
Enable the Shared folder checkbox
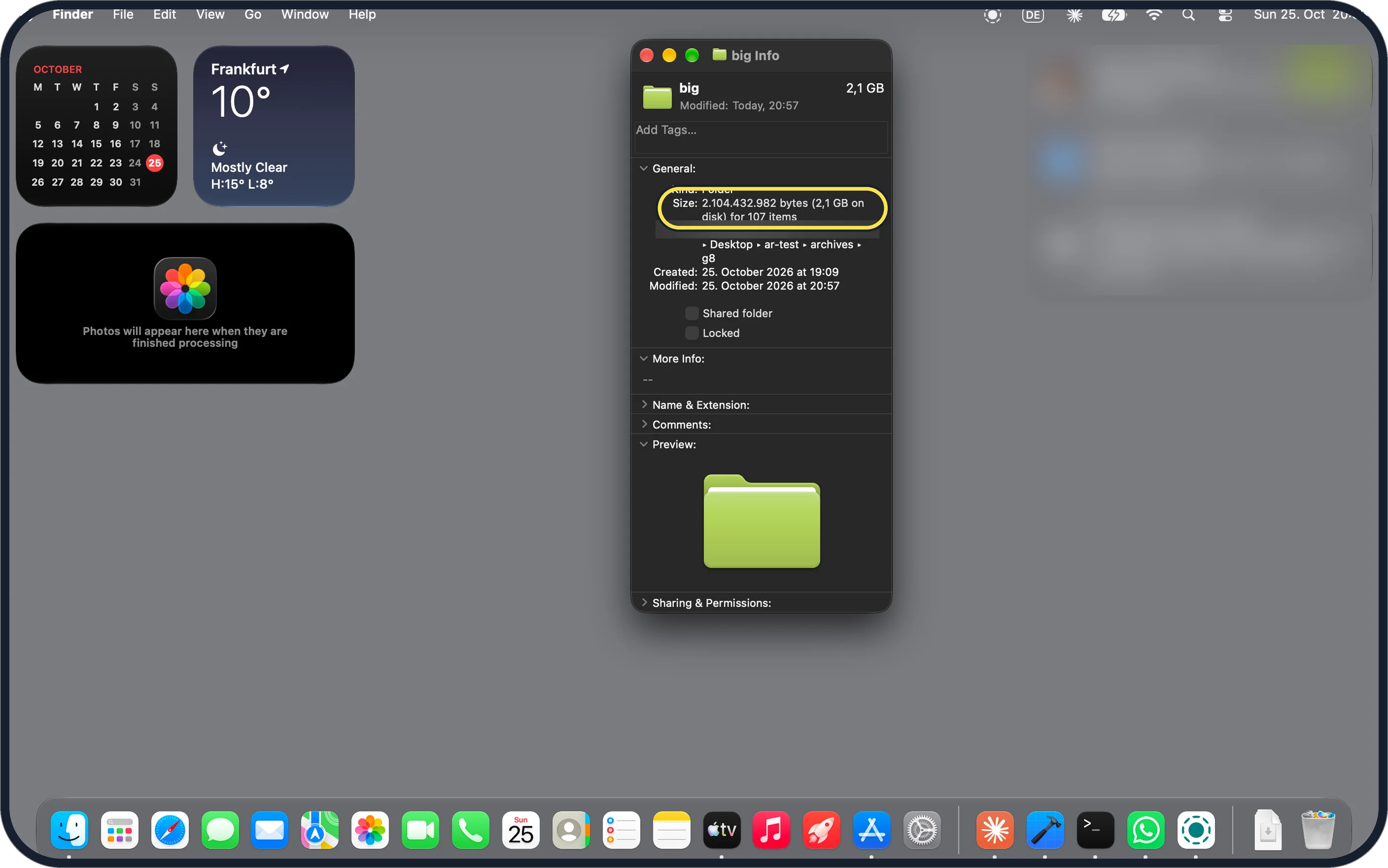pyautogui.click(x=692, y=313)
